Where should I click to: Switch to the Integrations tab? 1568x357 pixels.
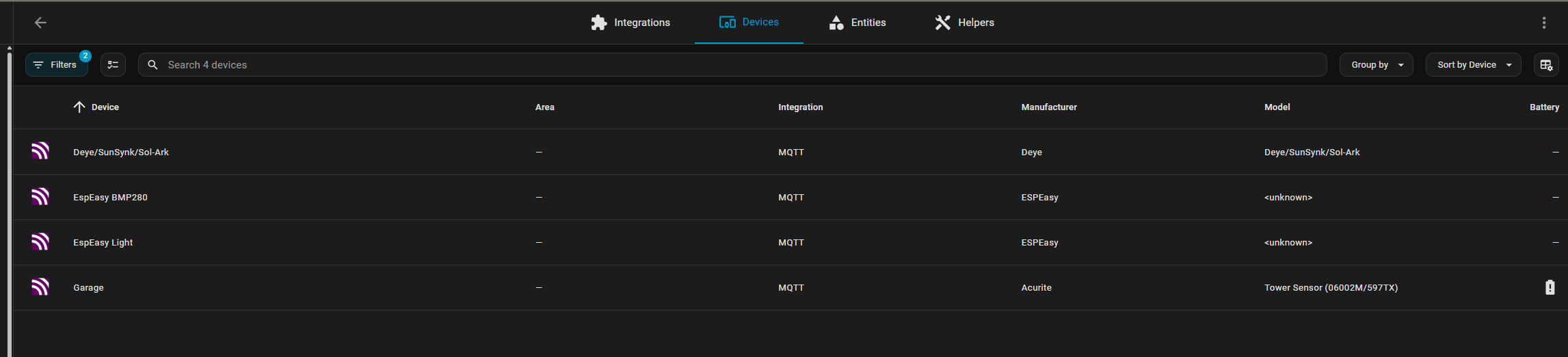pyautogui.click(x=630, y=23)
